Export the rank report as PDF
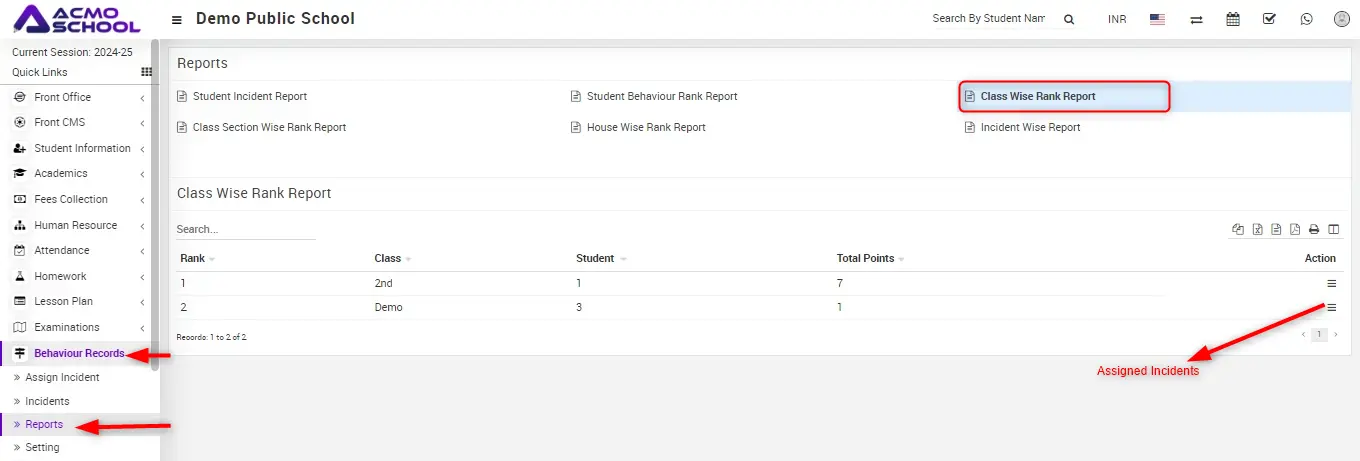Viewport: 1360px width, 461px height. point(1295,230)
